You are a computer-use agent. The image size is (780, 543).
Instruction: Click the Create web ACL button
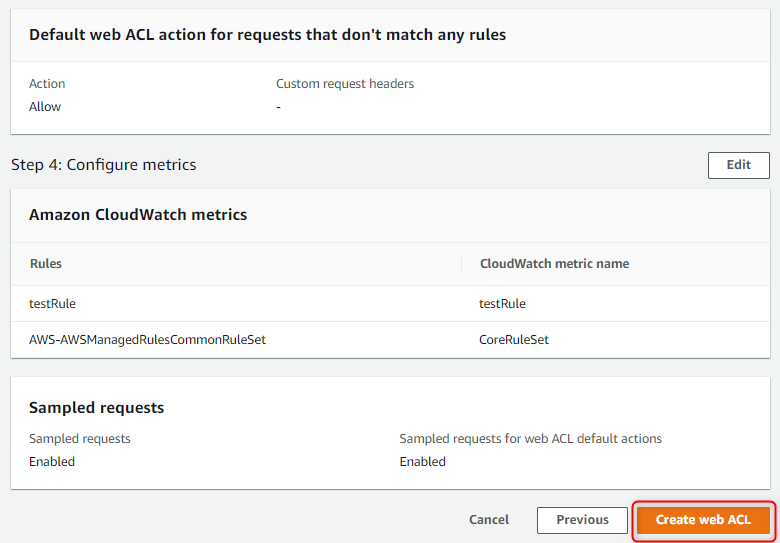tap(703, 520)
